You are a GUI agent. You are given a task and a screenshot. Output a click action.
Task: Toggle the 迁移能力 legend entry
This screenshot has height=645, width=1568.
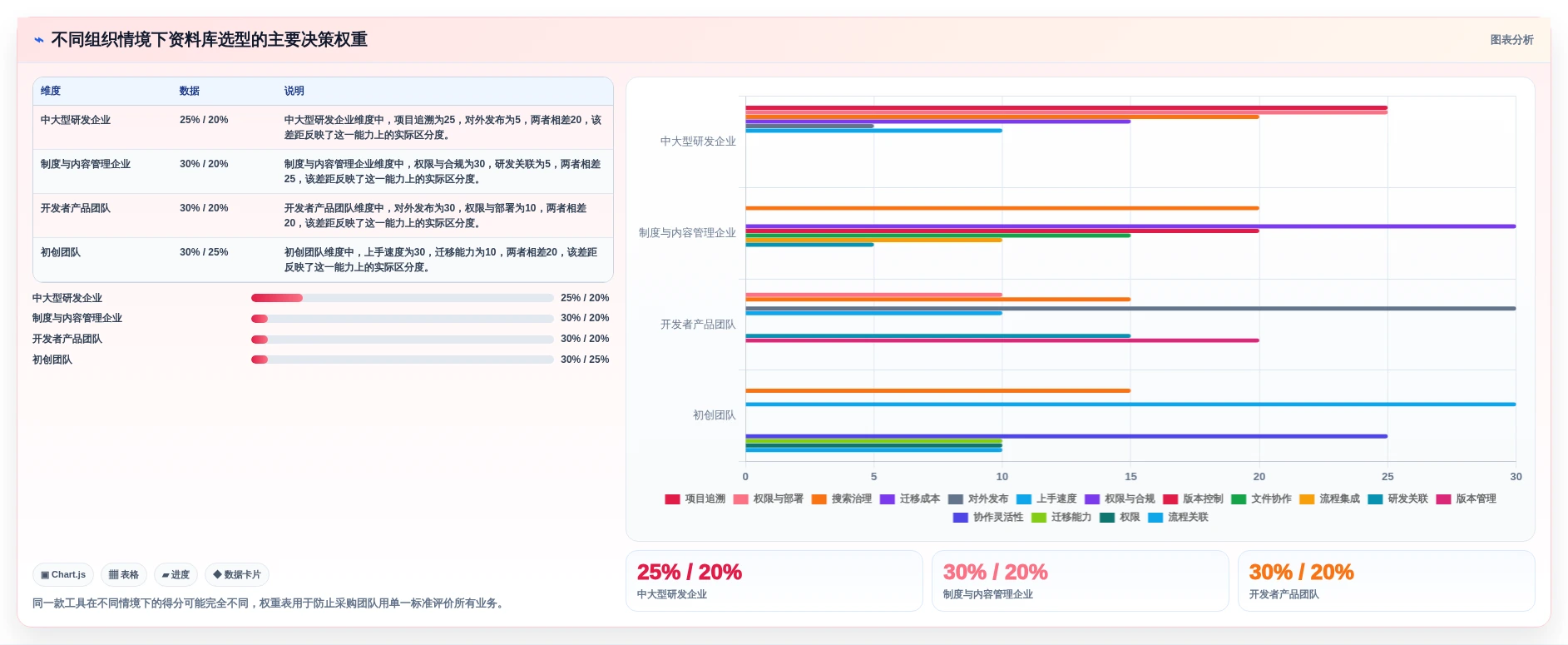click(1061, 517)
